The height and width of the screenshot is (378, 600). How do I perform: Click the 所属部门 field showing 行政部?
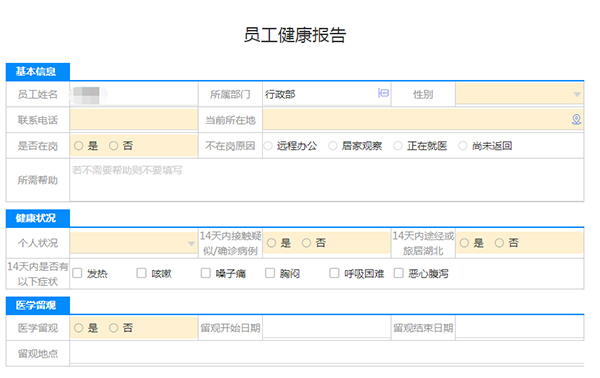[326, 94]
